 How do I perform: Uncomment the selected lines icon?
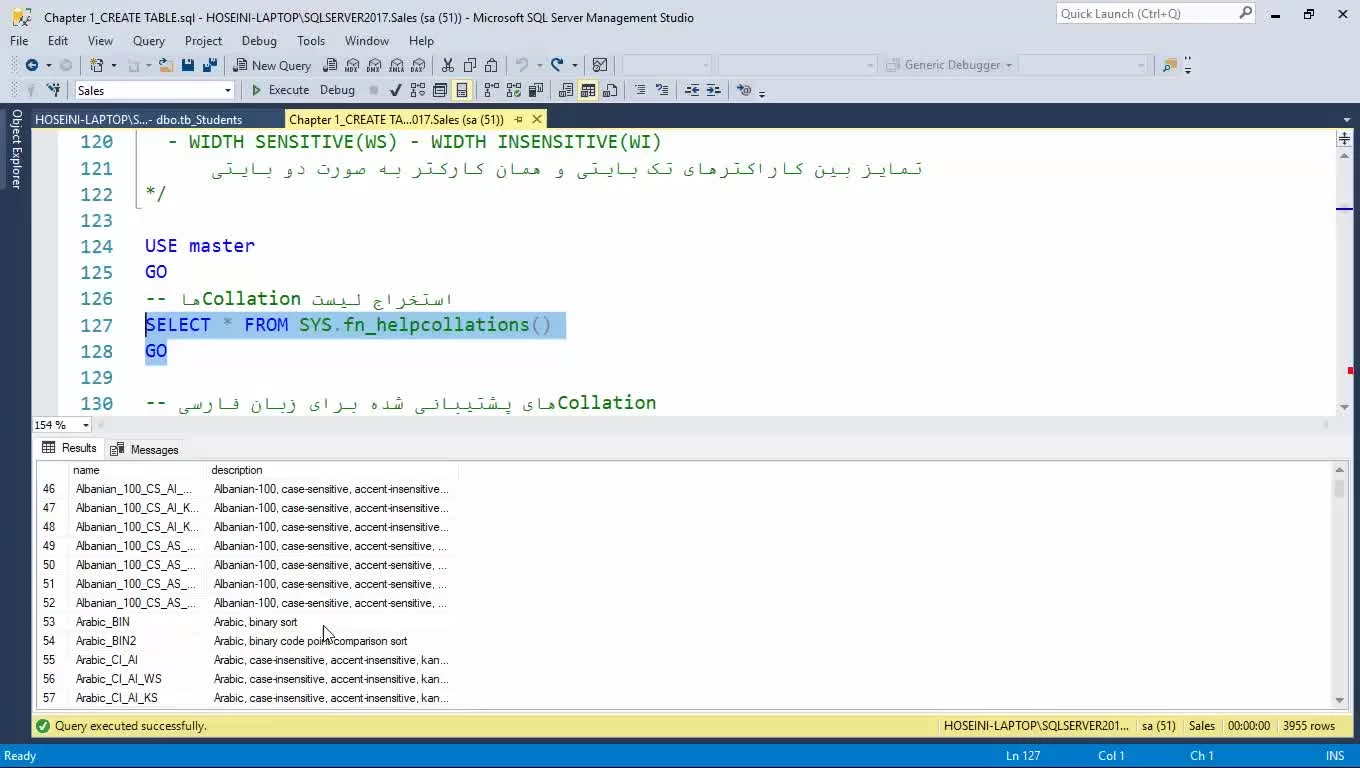pos(662,90)
